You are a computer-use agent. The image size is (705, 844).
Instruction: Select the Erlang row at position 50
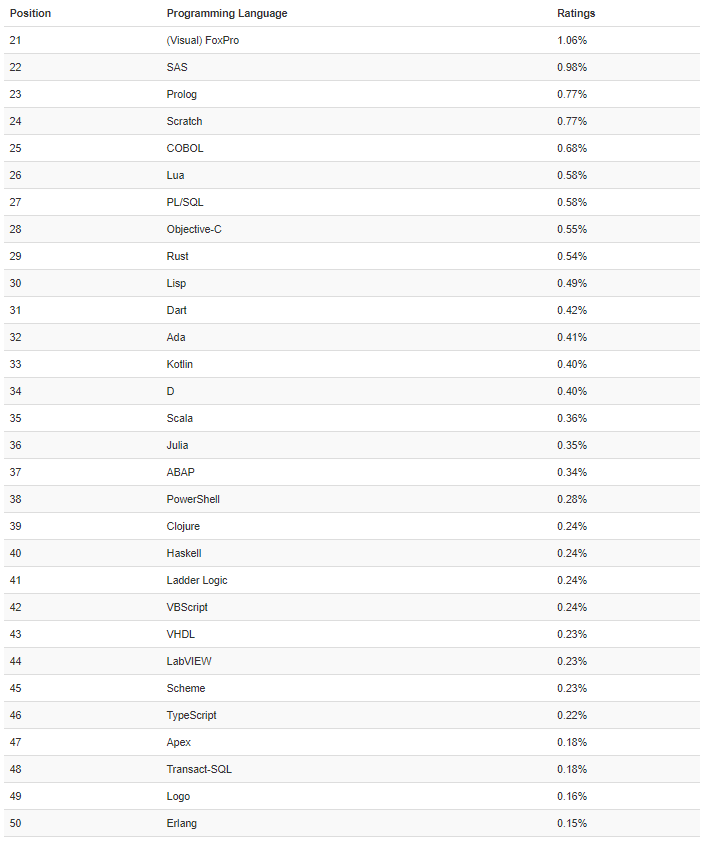pyautogui.click(x=182, y=824)
